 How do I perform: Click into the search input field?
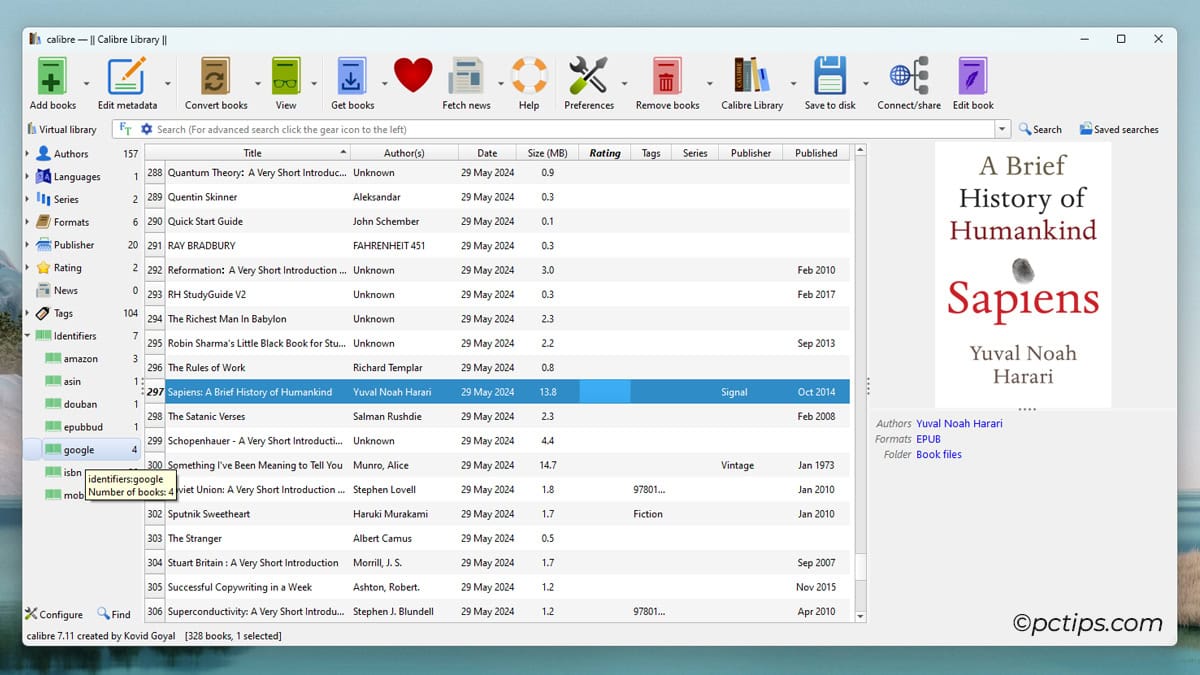pyautogui.click(x=570, y=129)
